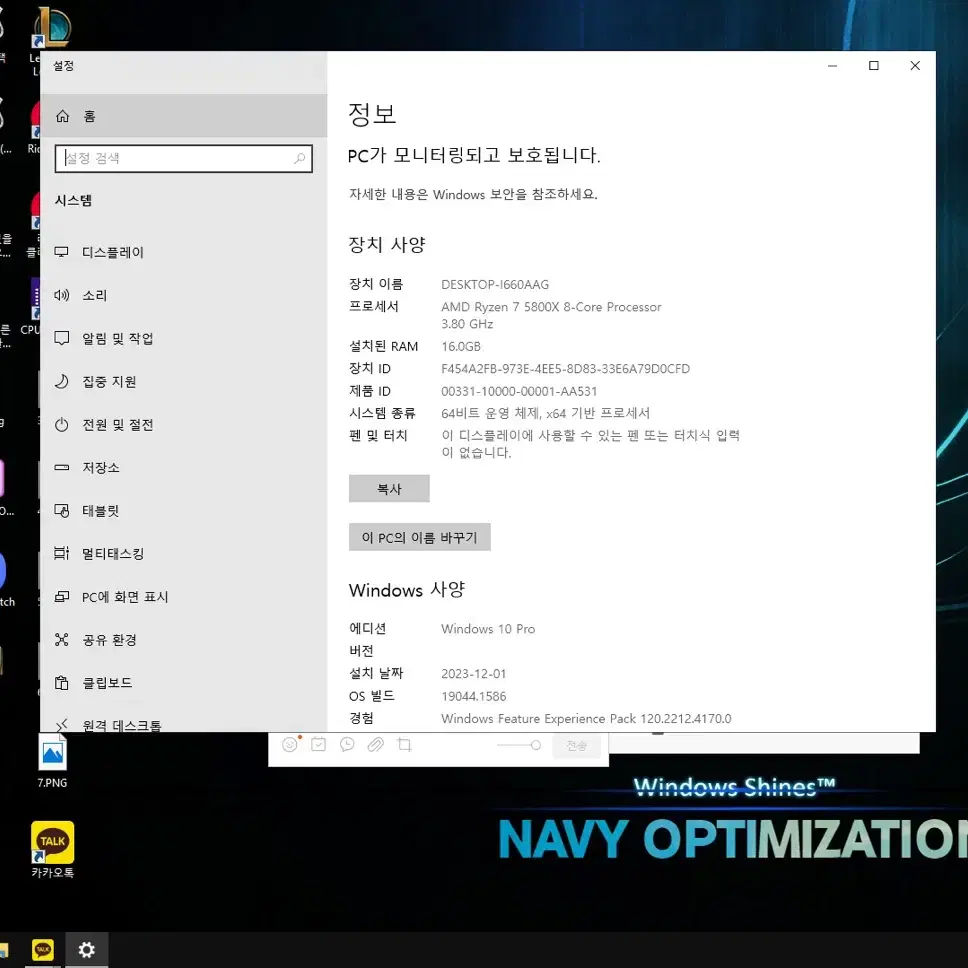Image resolution: width=968 pixels, height=968 pixels.
Task: Click the 복사 button under device specs
Action: (x=389, y=489)
